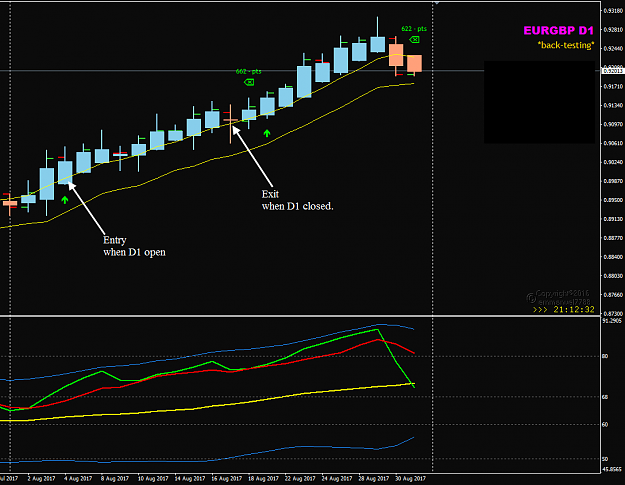Click the 0.92810 price axis label
The height and width of the screenshot is (485, 625).
[x=613, y=29]
